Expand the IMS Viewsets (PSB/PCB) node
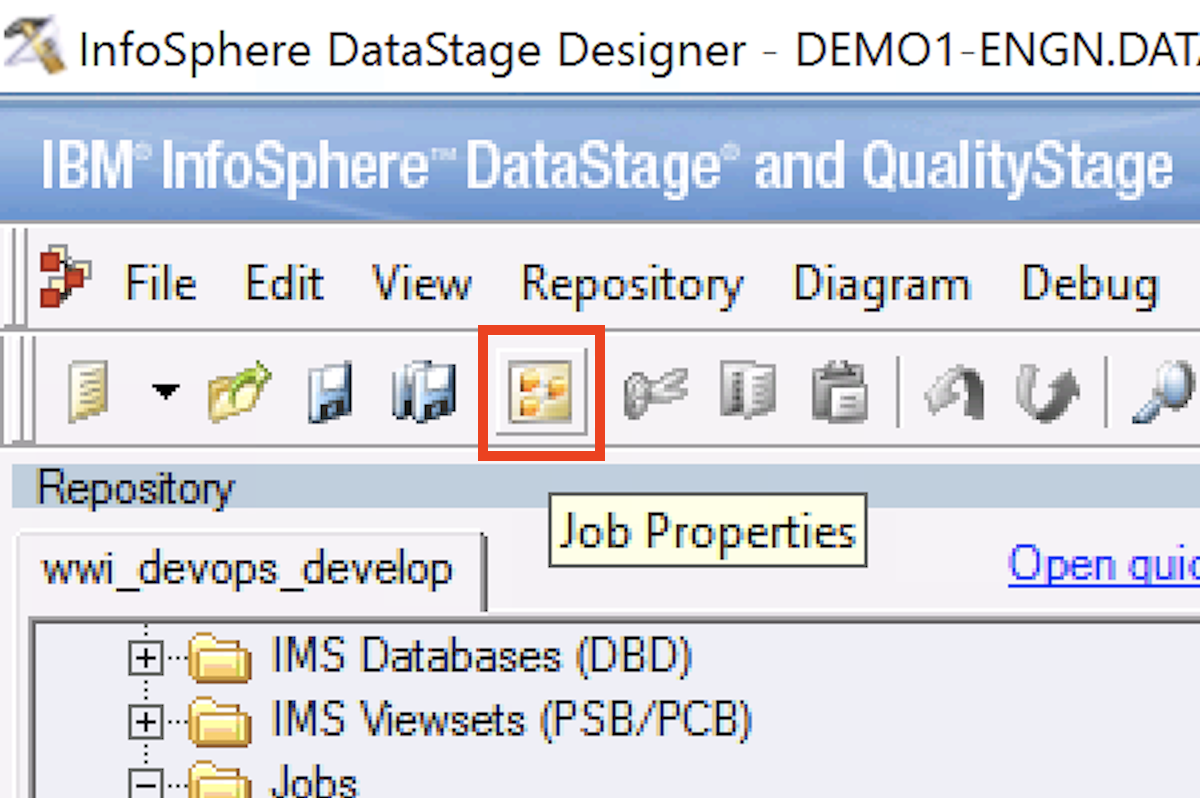 click(x=147, y=720)
